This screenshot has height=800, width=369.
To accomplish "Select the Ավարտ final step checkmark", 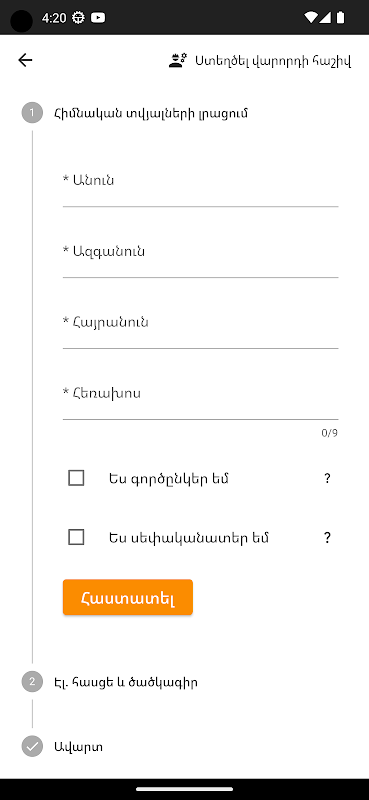I will (32, 746).
